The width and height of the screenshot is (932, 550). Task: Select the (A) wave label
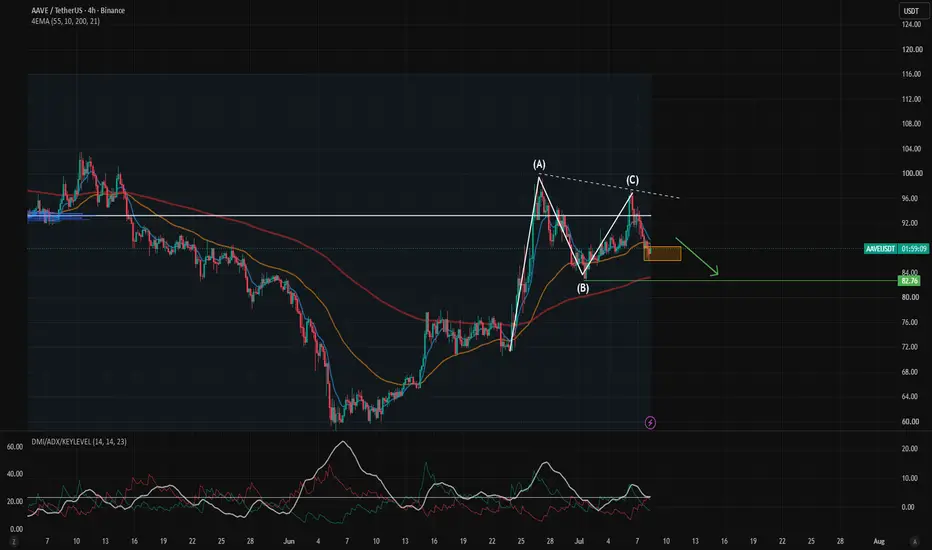coord(539,164)
